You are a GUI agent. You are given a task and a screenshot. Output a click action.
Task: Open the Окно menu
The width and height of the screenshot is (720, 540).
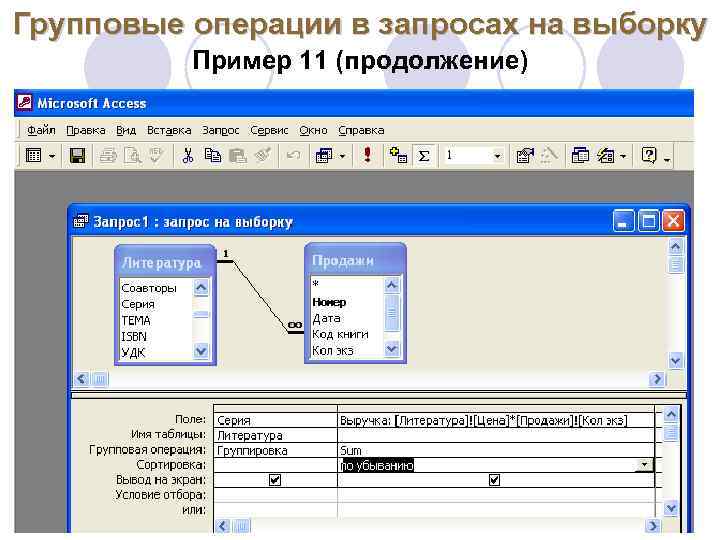coord(313,130)
